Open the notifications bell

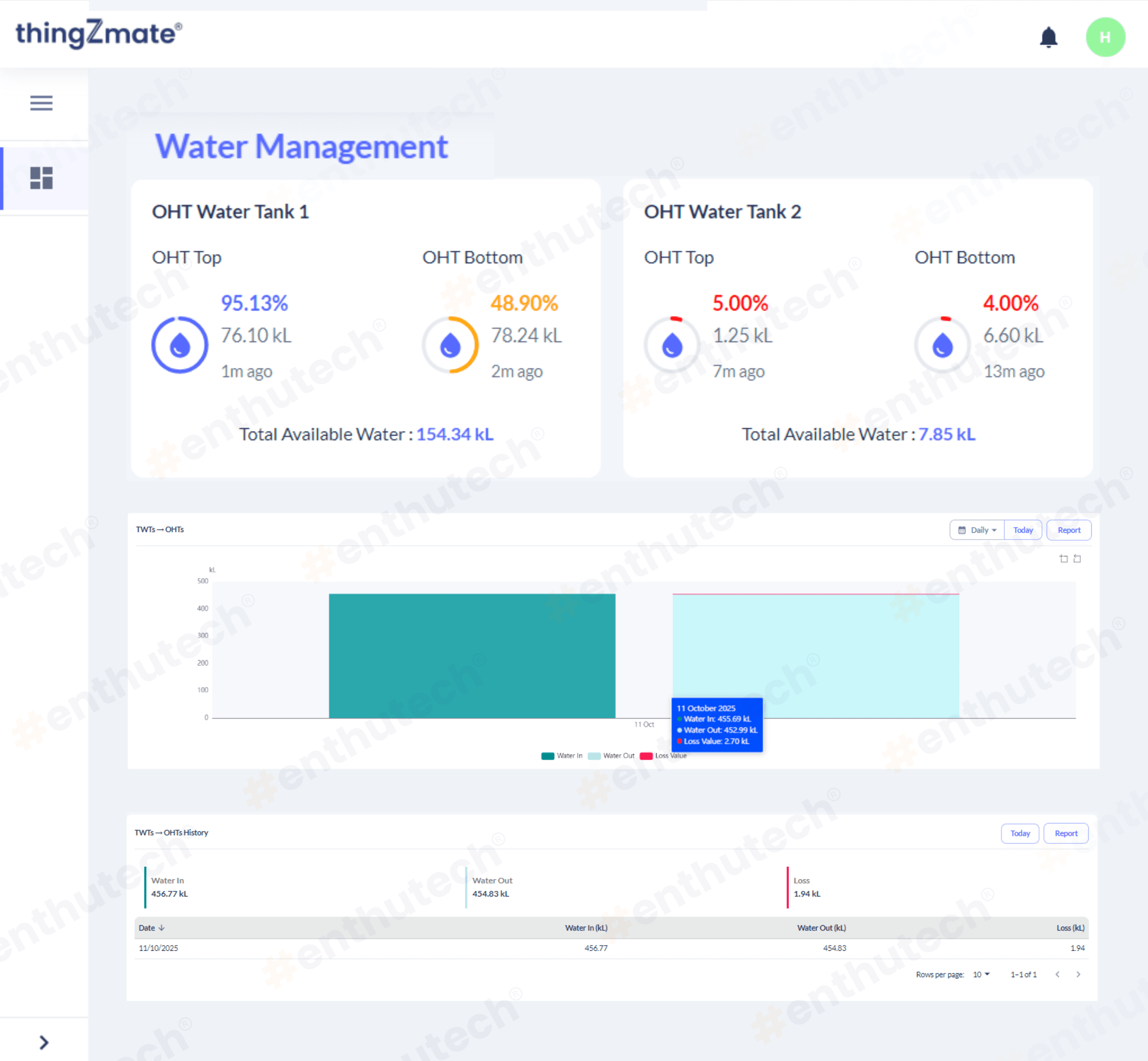pos(1048,37)
